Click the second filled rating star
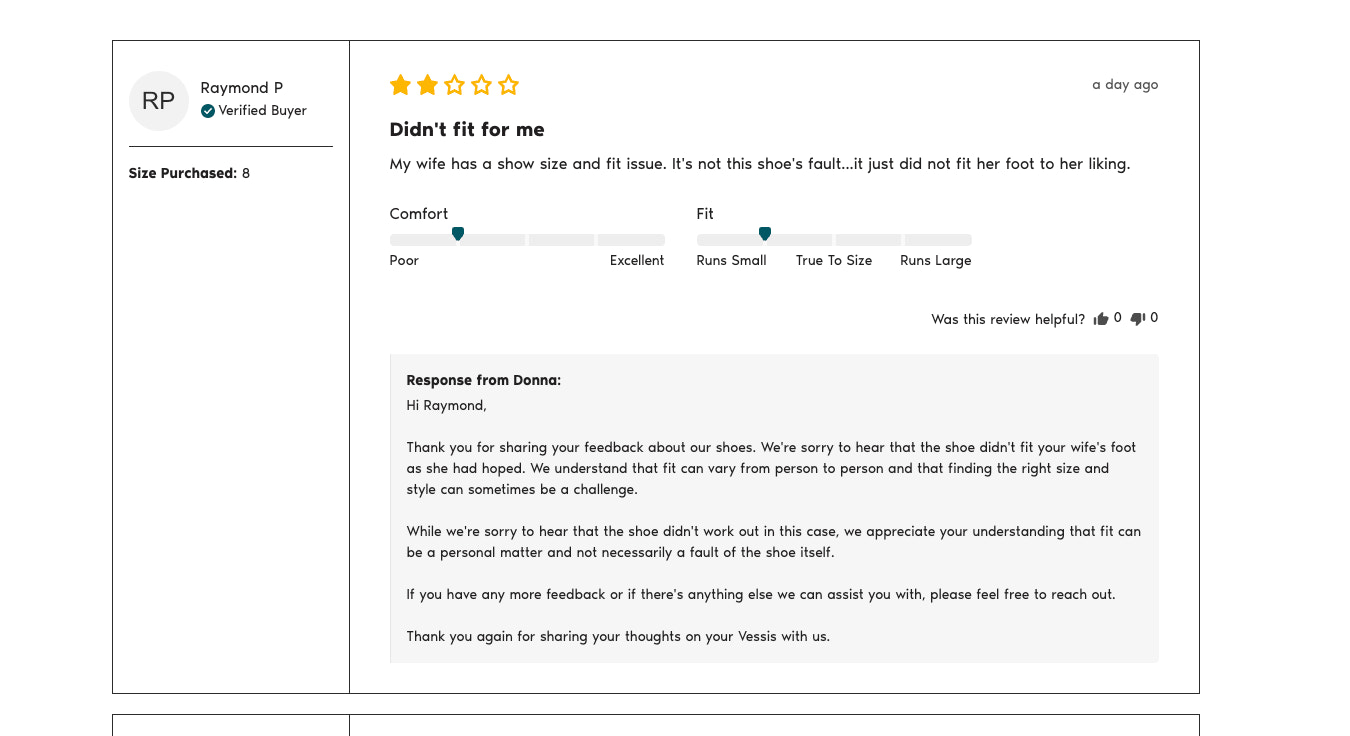 tap(427, 85)
